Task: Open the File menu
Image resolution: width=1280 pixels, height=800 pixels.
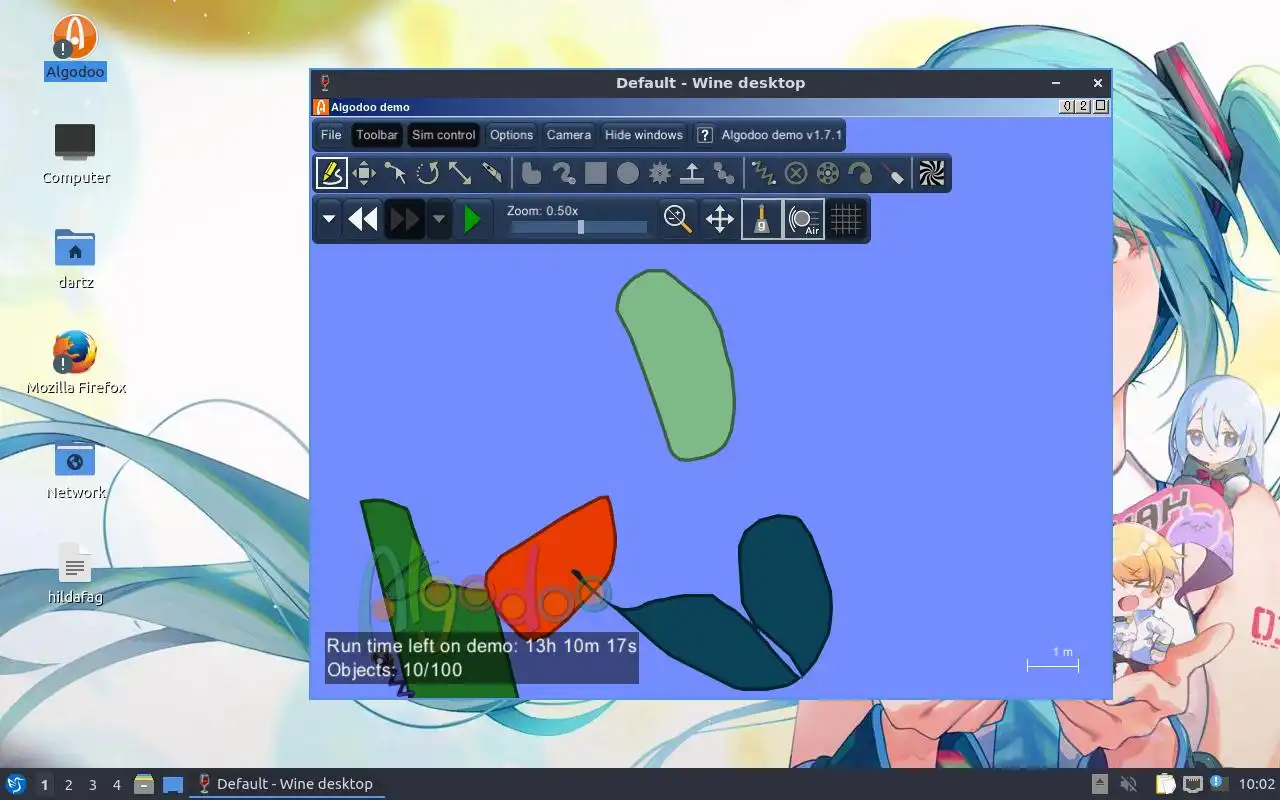Action: [x=331, y=135]
